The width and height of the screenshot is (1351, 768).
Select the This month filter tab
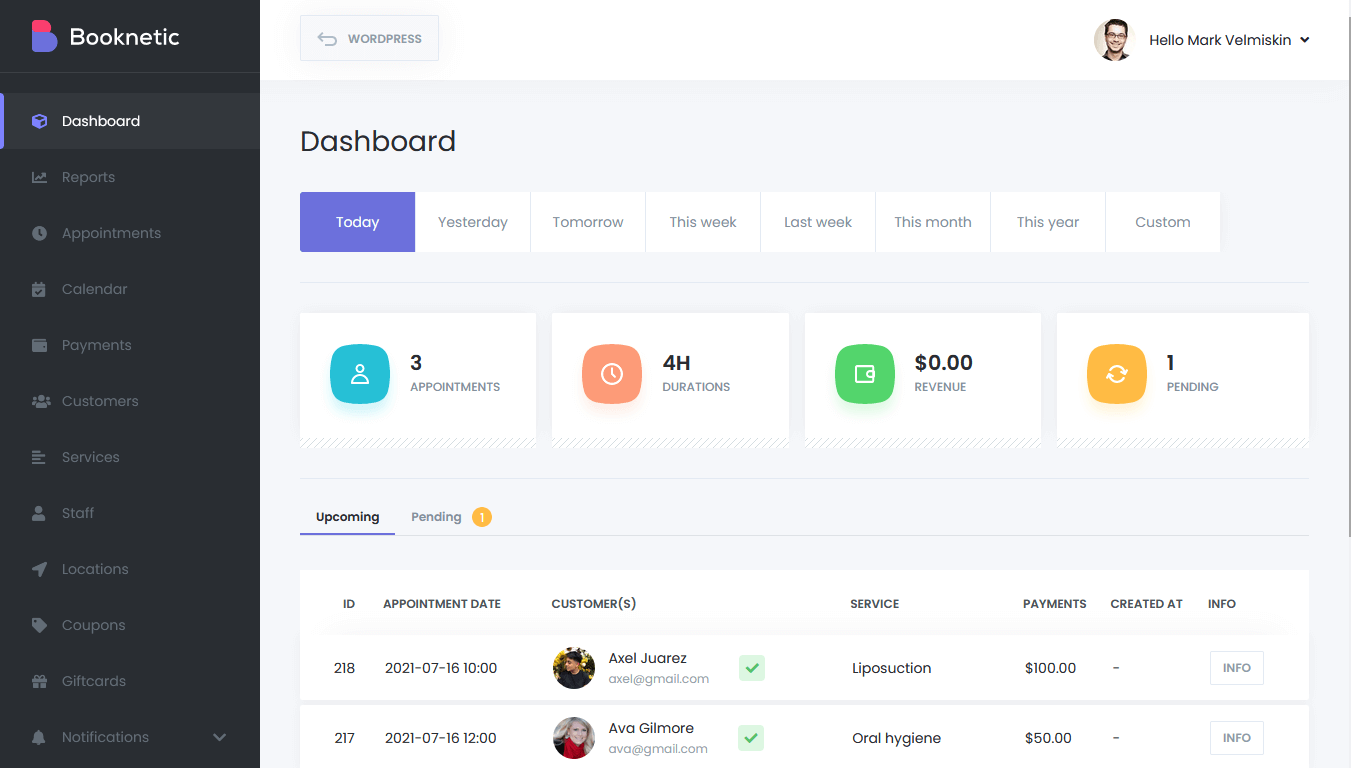click(x=932, y=221)
